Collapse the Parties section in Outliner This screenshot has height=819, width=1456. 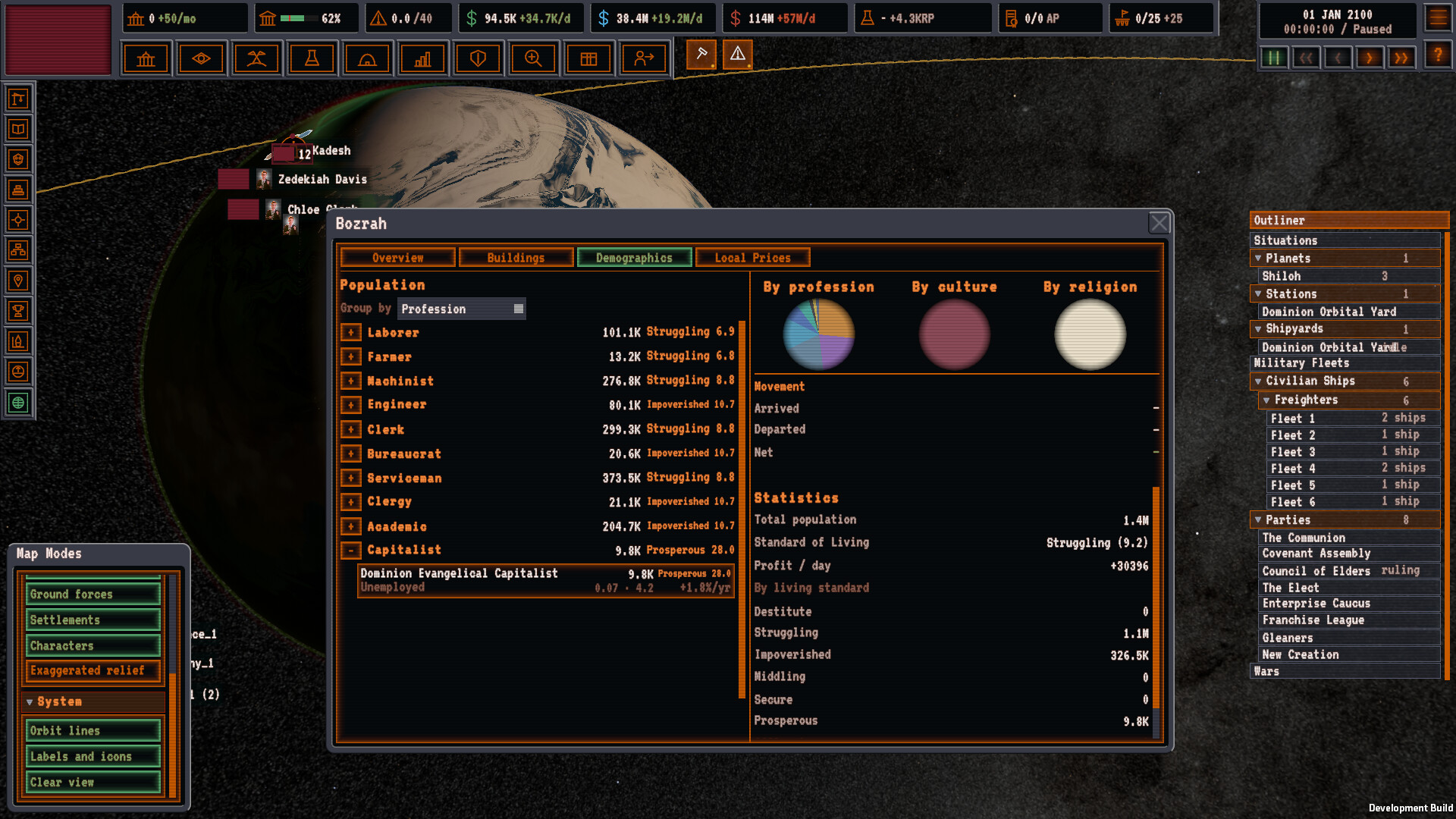(1258, 520)
